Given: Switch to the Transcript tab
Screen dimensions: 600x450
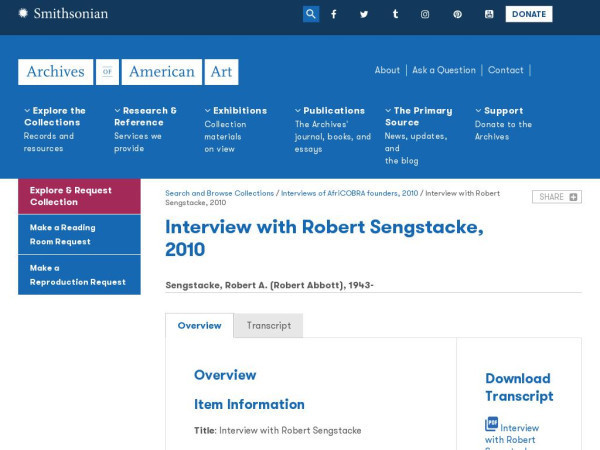Looking at the screenshot, I should [269, 326].
